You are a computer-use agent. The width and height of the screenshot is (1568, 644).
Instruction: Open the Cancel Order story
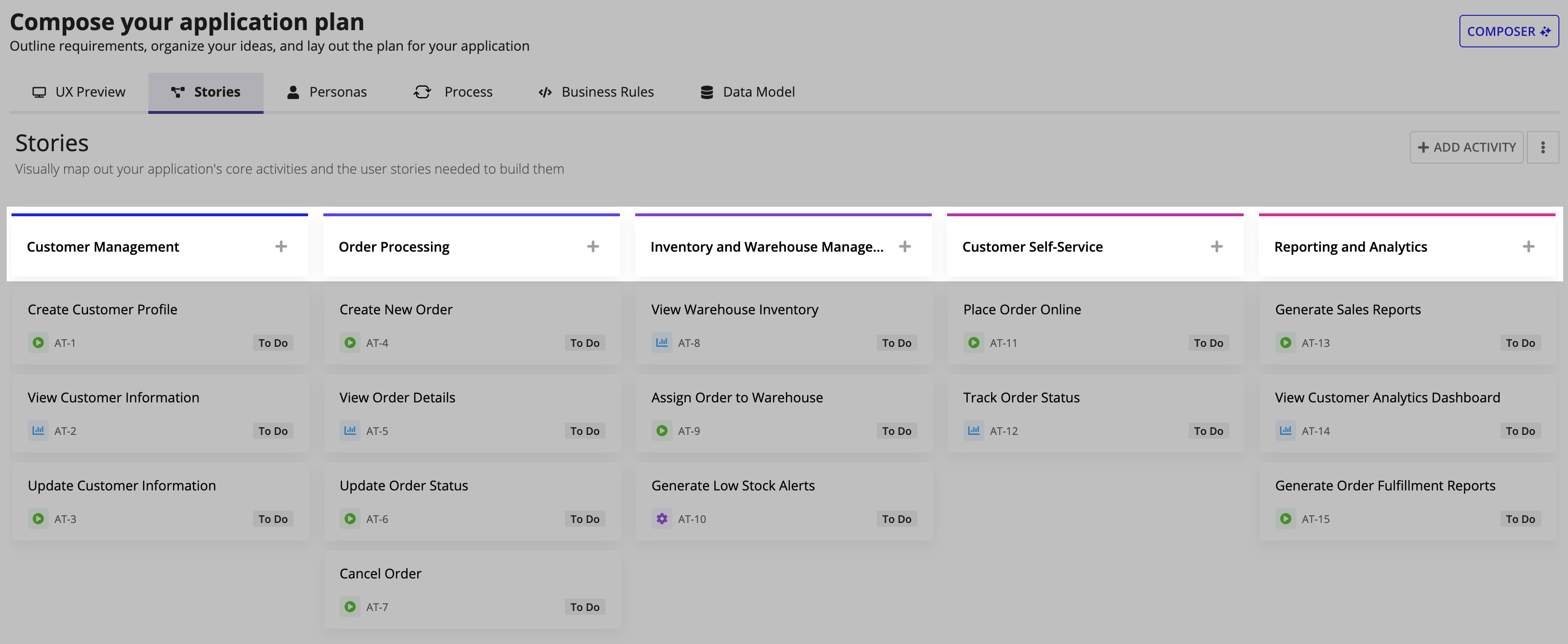tap(472, 590)
